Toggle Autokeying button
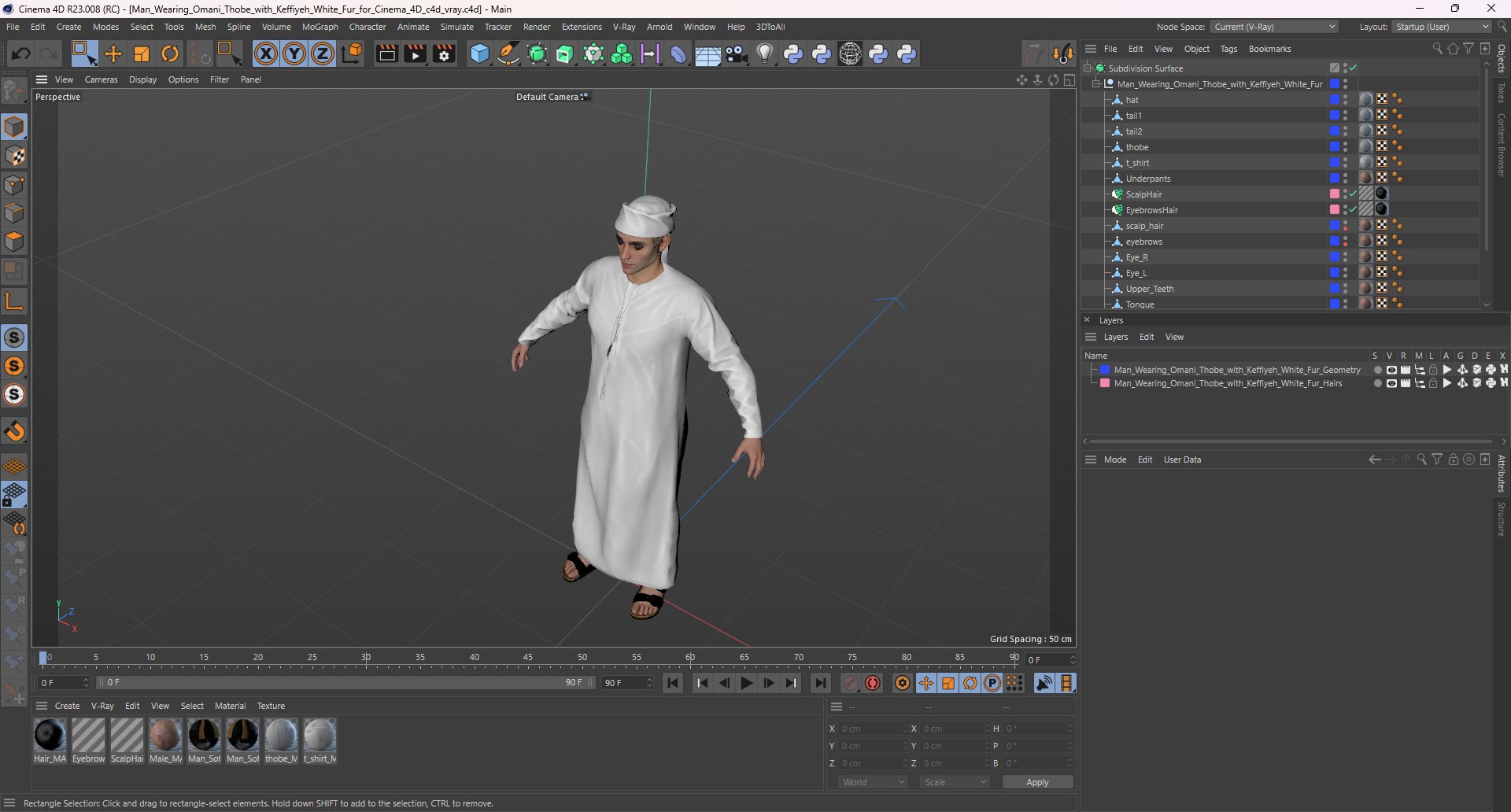 [x=873, y=683]
